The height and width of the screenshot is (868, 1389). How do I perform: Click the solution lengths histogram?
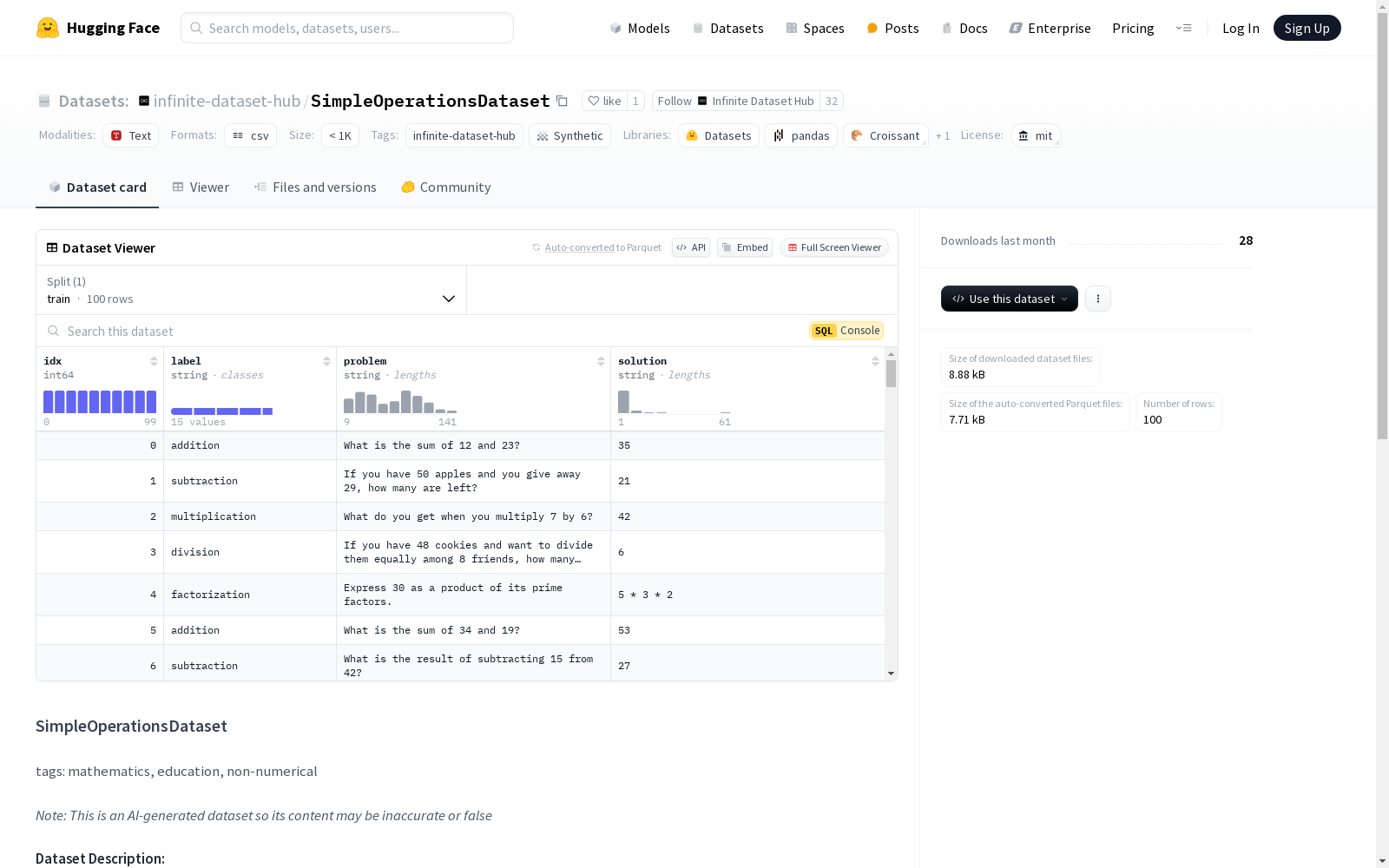pyautogui.click(x=675, y=402)
